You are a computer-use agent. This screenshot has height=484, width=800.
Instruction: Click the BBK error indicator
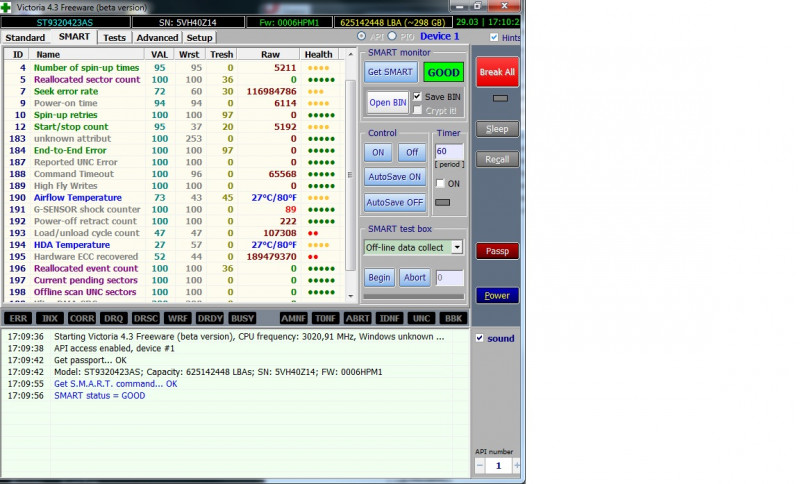[454, 318]
